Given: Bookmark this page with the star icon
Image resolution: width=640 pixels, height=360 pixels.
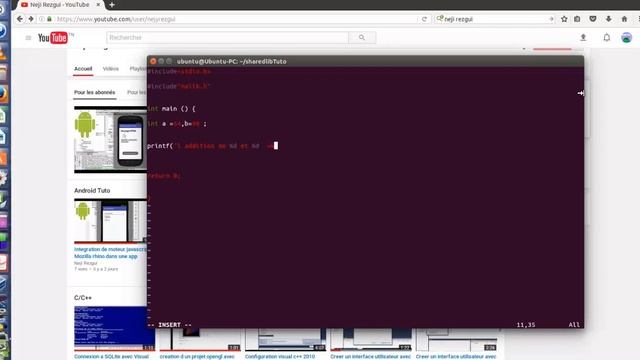Looking at the screenshot, I should [x=564, y=19].
